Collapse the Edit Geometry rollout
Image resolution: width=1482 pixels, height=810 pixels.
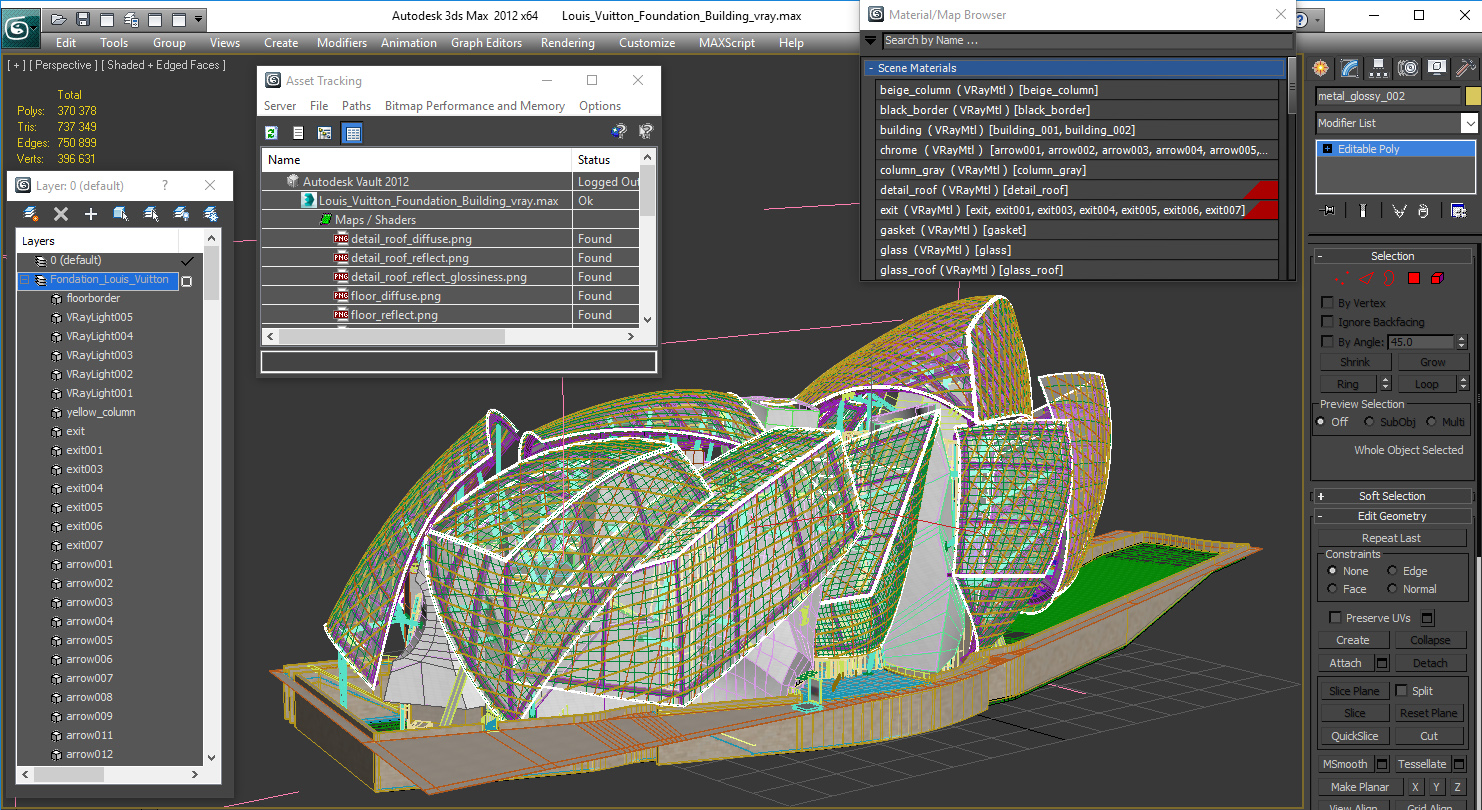[x=1392, y=516]
